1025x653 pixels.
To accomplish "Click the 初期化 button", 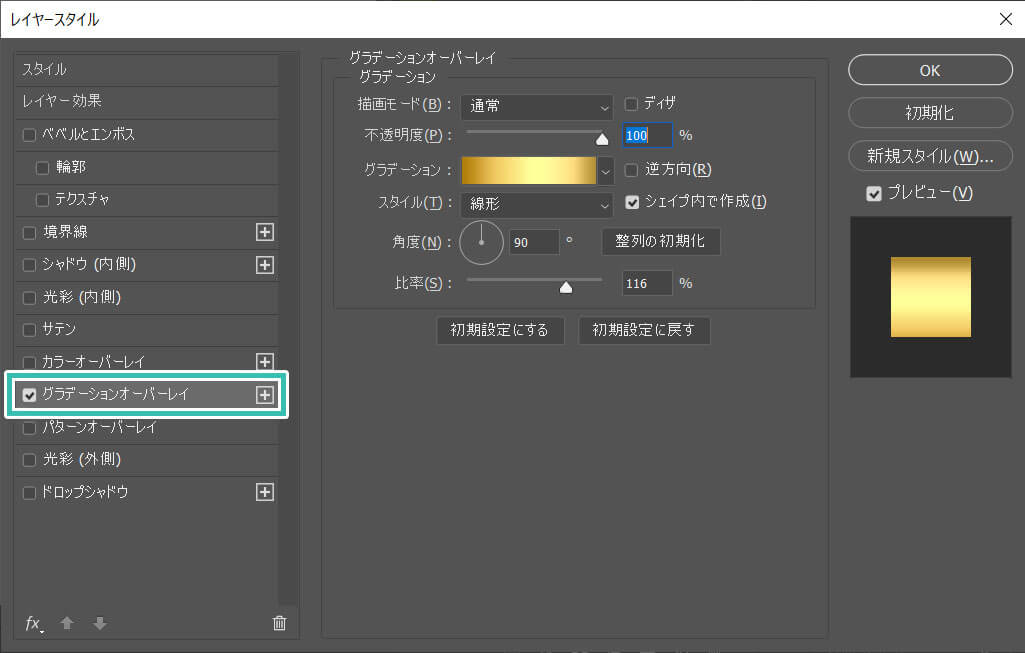I will (x=930, y=112).
